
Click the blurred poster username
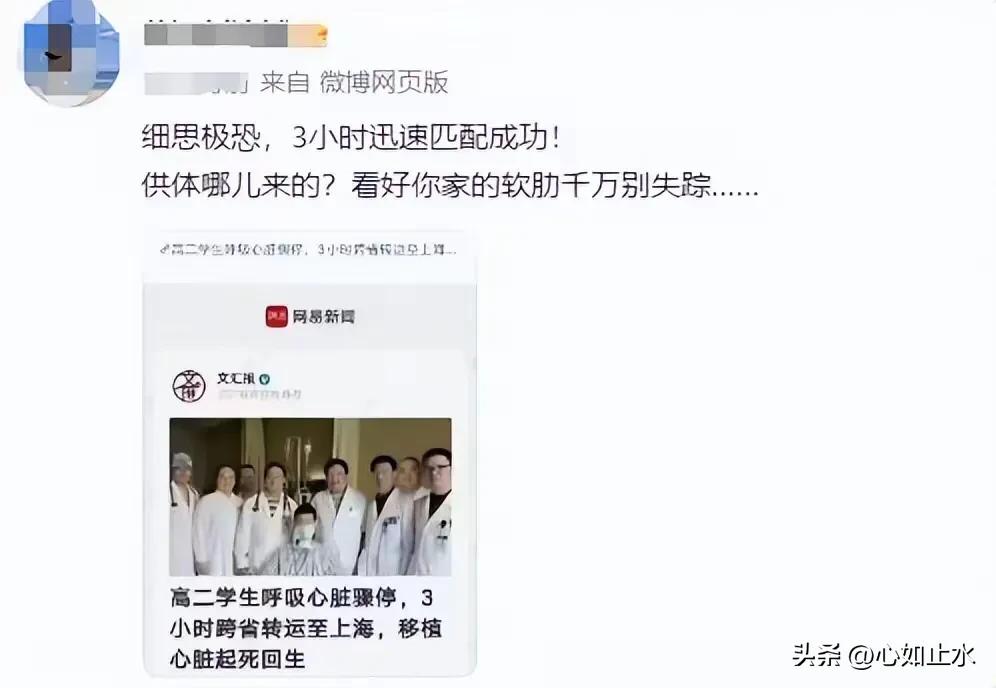click(216, 34)
